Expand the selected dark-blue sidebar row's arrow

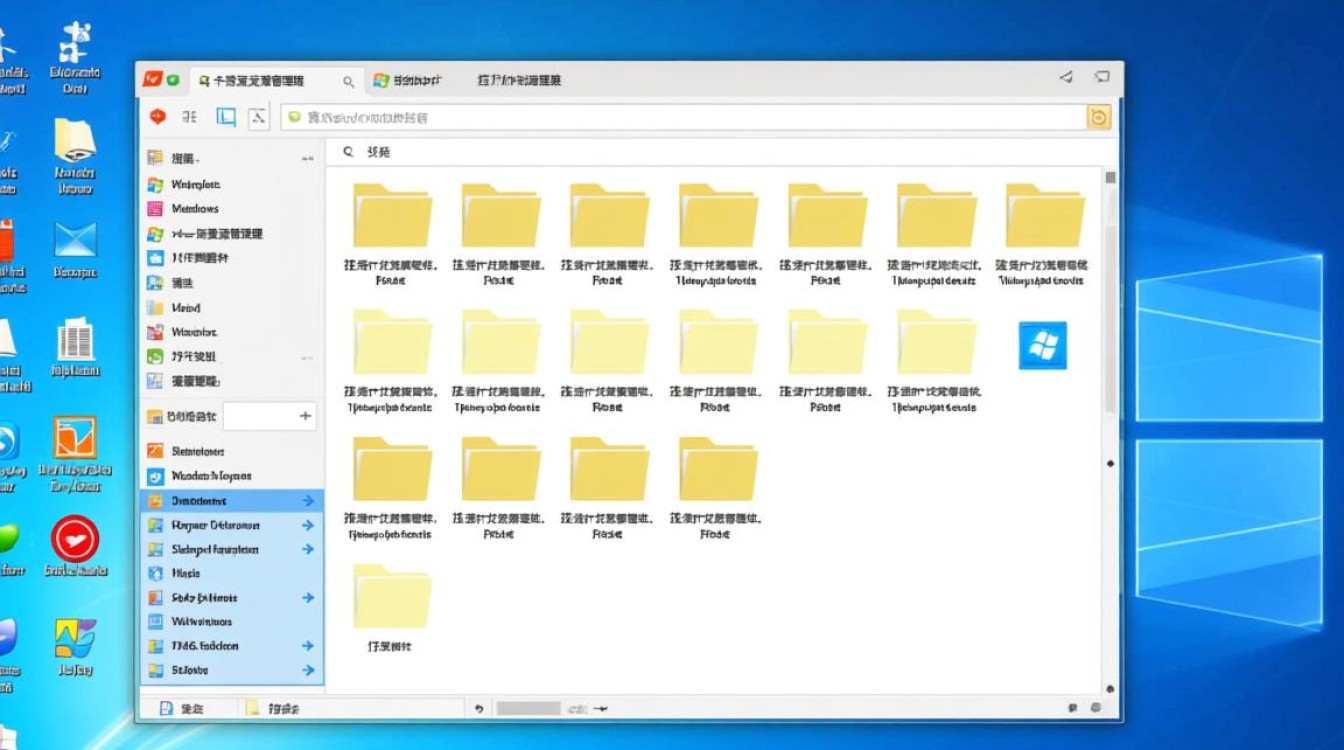(308, 501)
